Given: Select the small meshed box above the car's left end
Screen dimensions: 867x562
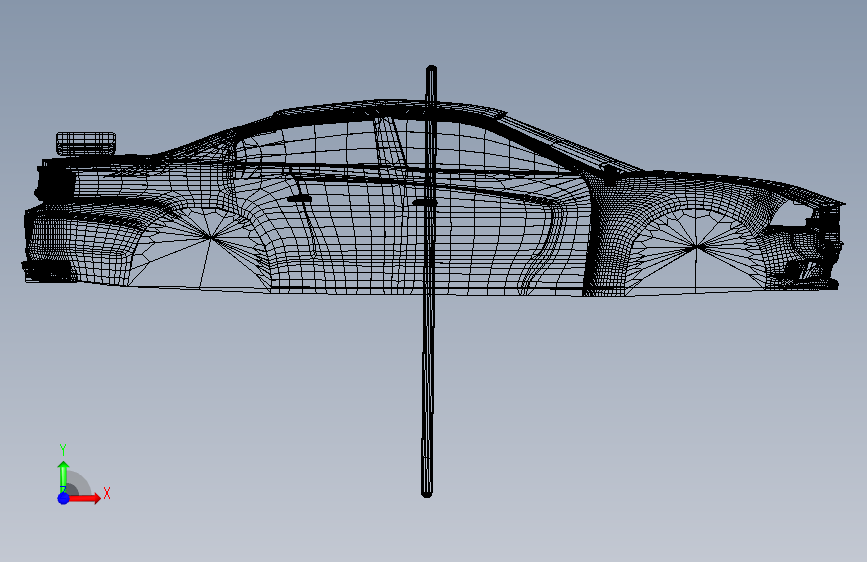Looking at the screenshot, I should (x=86, y=143).
